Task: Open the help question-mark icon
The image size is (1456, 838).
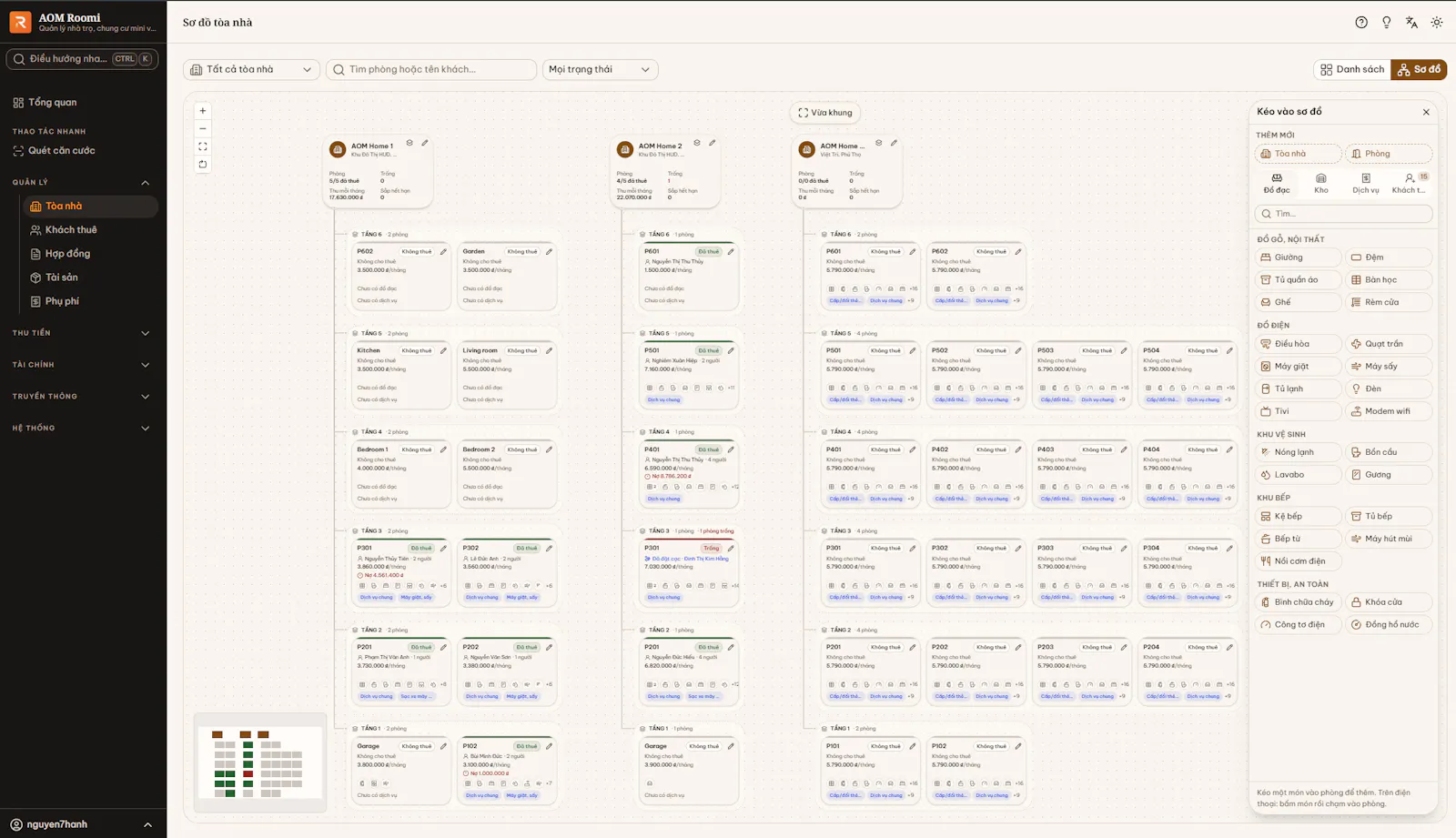Action: tap(1361, 23)
